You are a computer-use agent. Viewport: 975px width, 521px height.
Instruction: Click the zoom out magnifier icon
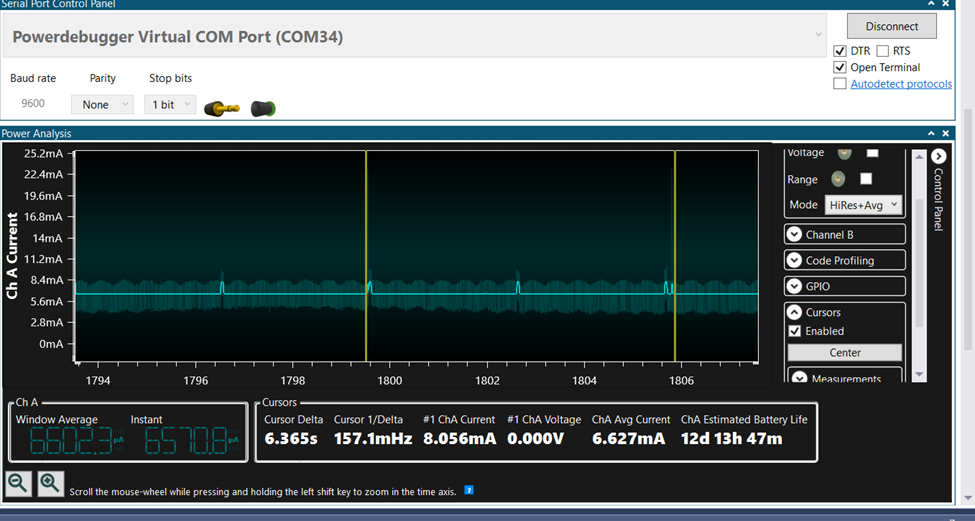[x=19, y=483]
